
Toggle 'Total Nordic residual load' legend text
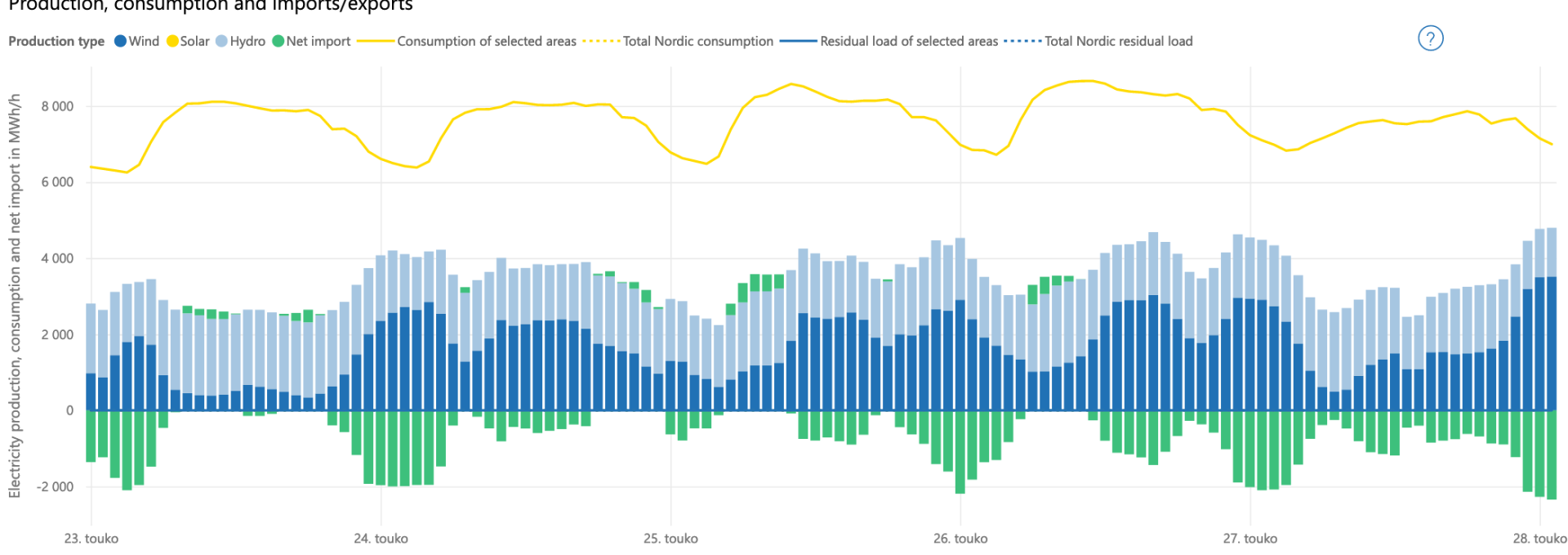[1119, 42]
